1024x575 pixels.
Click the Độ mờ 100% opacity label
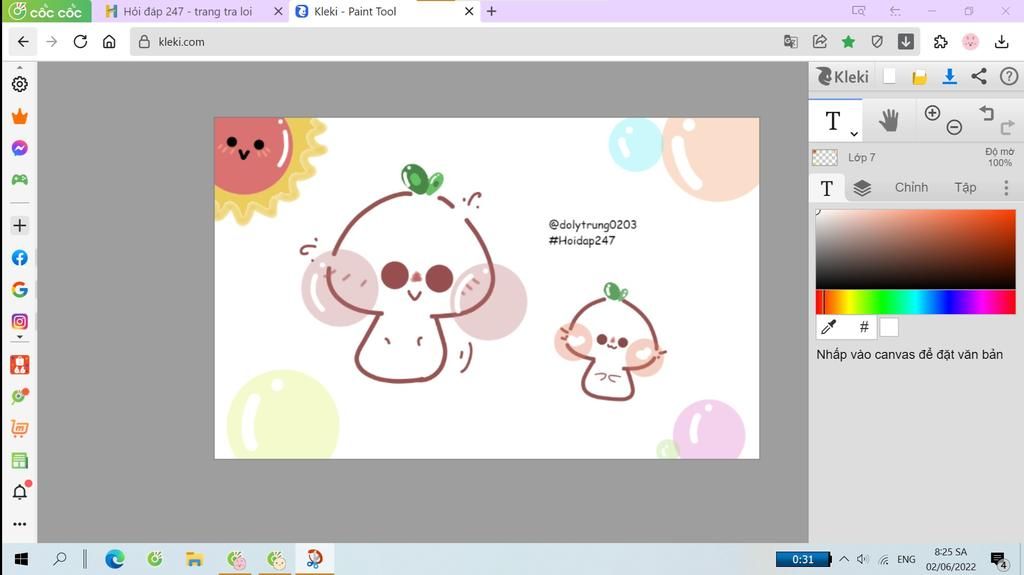pyautogui.click(x=999, y=157)
